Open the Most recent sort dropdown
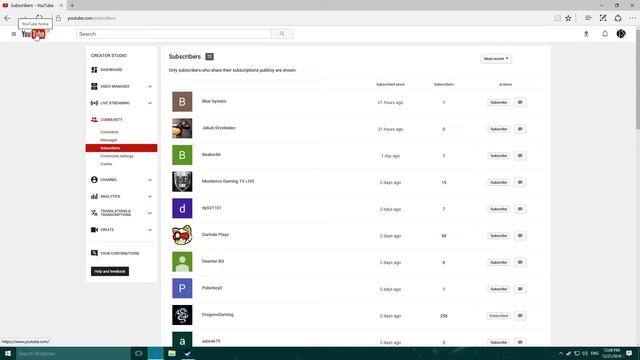The image size is (640, 360). tap(496, 59)
